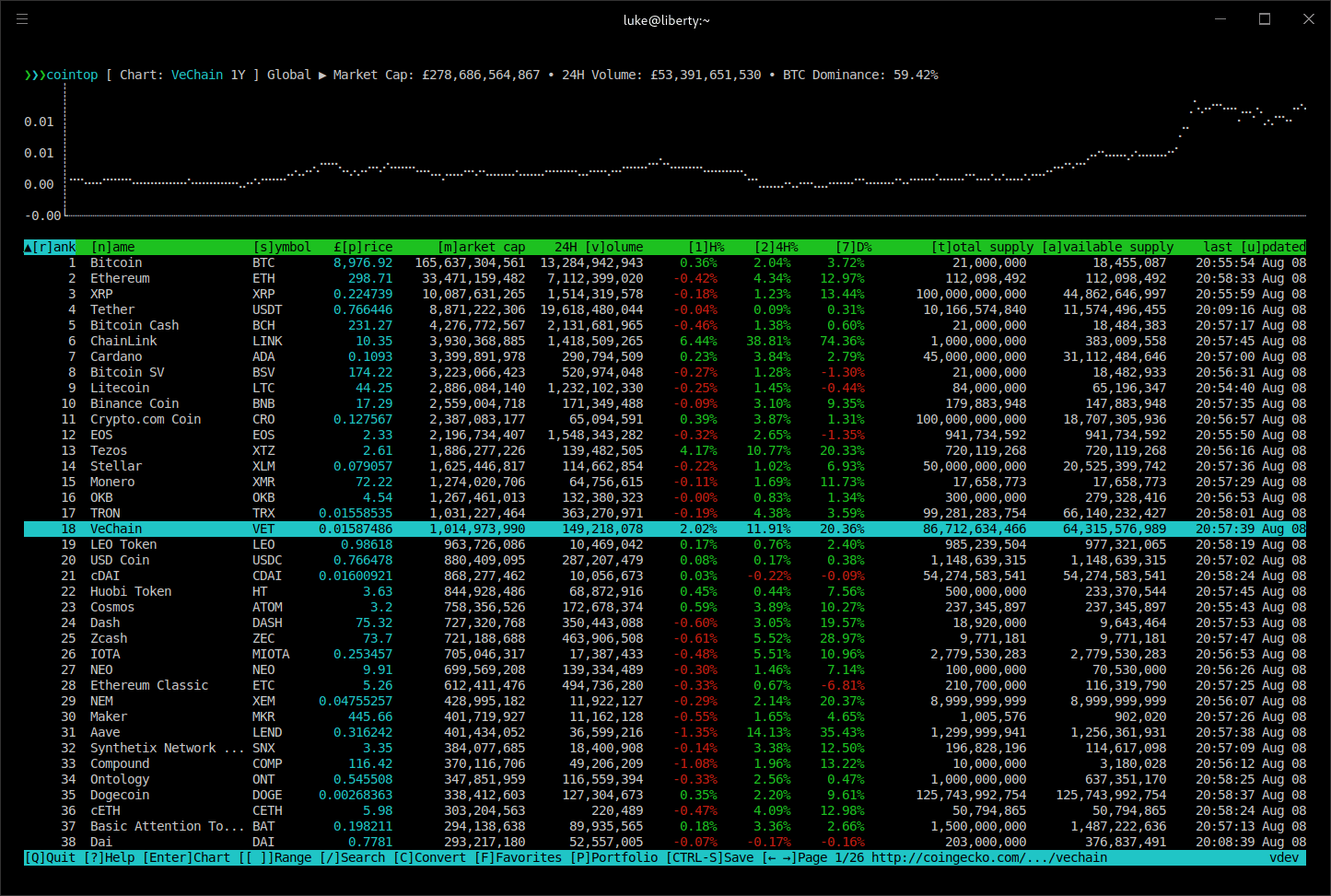Image resolution: width=1331 pixels, height=896 pixels.
Task: Sort by [a]vailable supply column header
Action: (x=1107, y=247)
